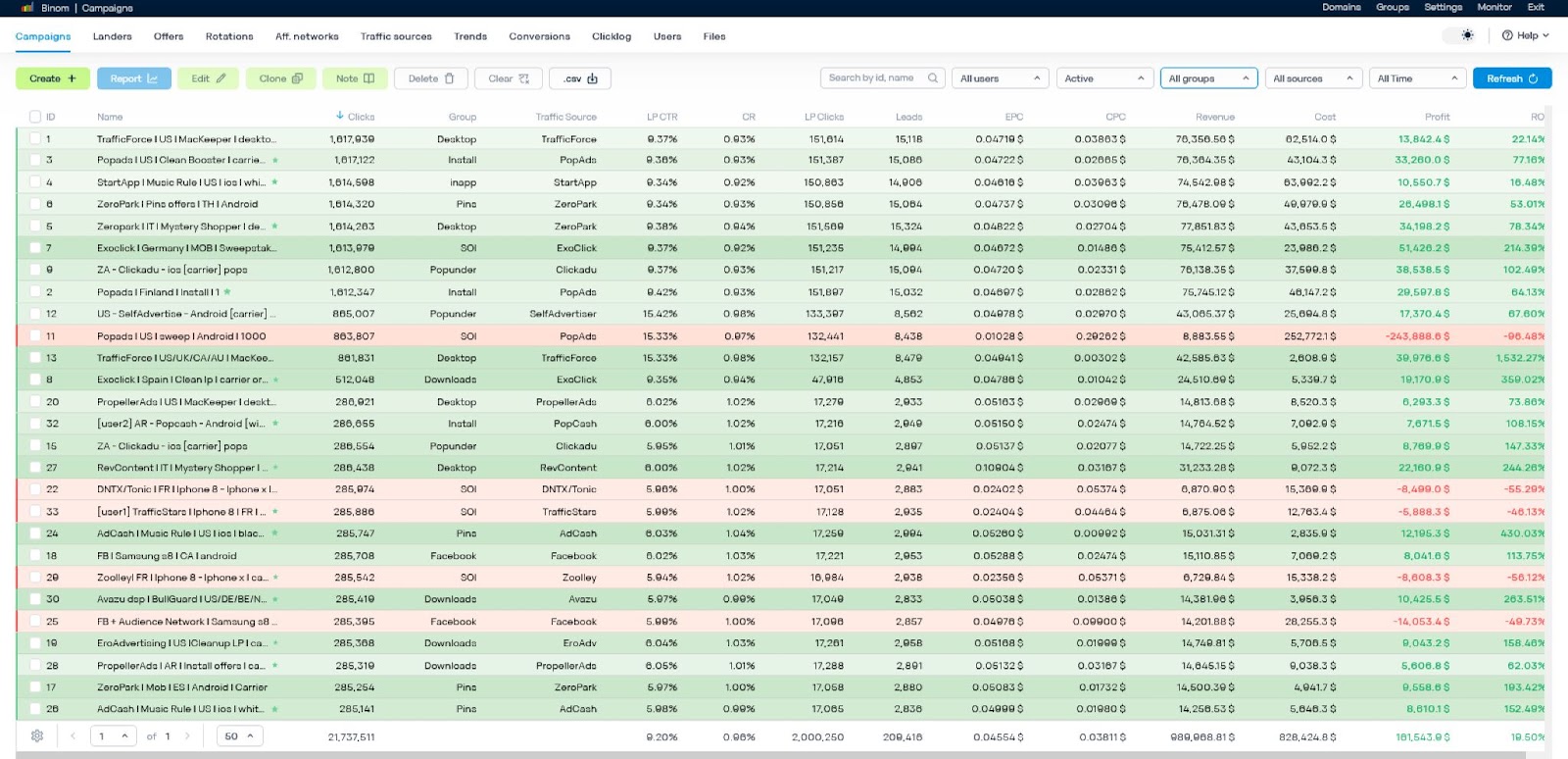
Task: Check the Popads sweep Android 1000 checkbox
Action: click(35, 336)
